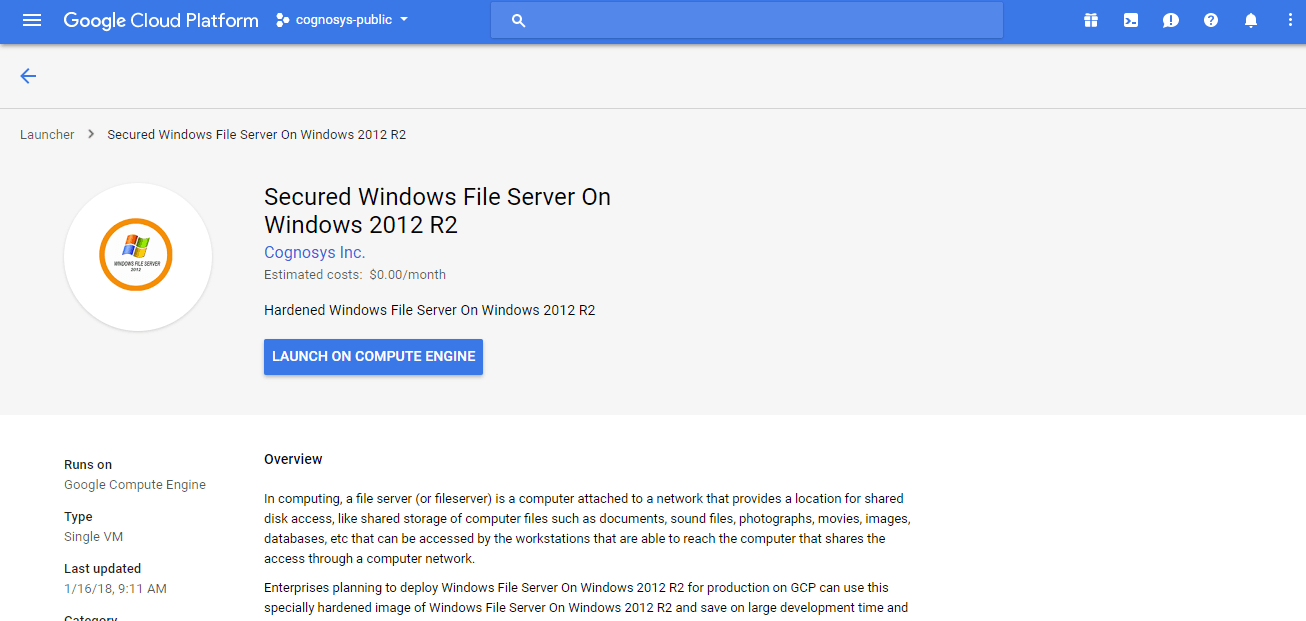Image resolution: width=1306 pixels, height=621 pixels.
Task: Click the Secured Windows File Server title heading
Action: 437,211
